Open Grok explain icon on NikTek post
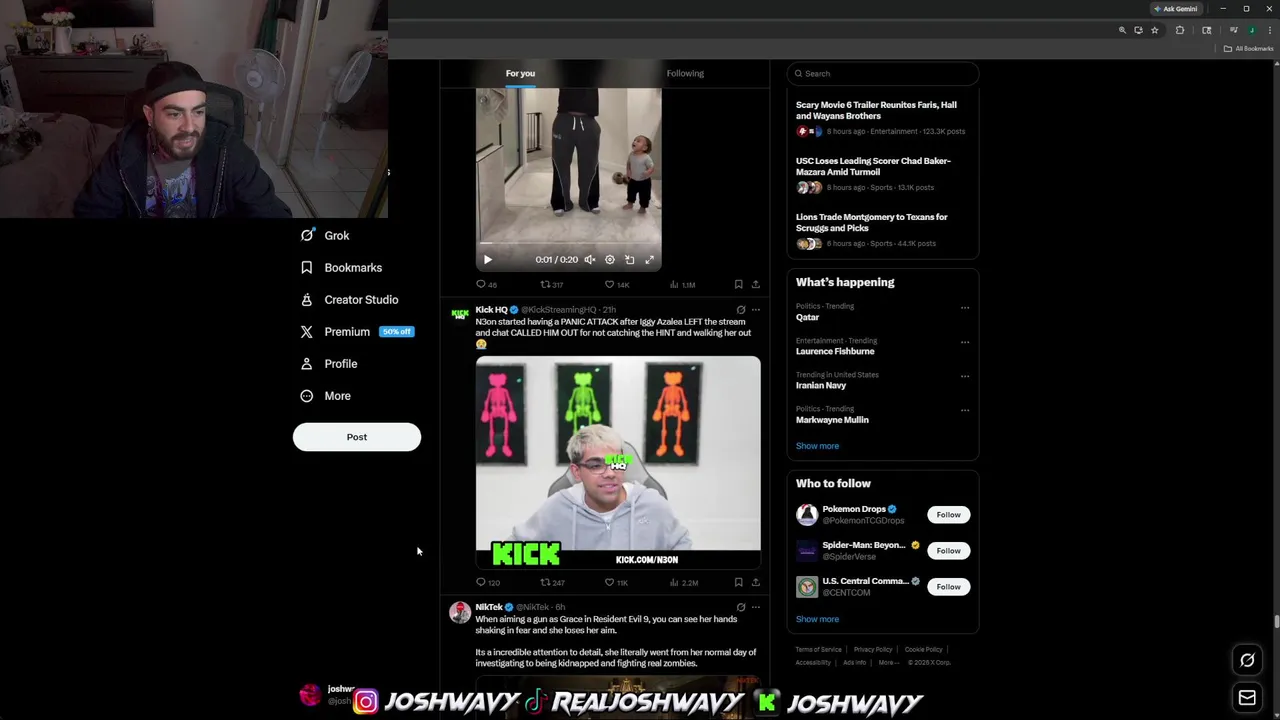The image size is (1280, 720). point(741,607)
